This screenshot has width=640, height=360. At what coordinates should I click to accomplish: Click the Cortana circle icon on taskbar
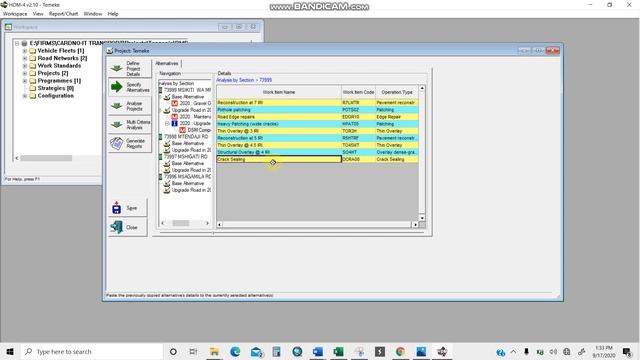pyautogui.click(x=173, y=351)
